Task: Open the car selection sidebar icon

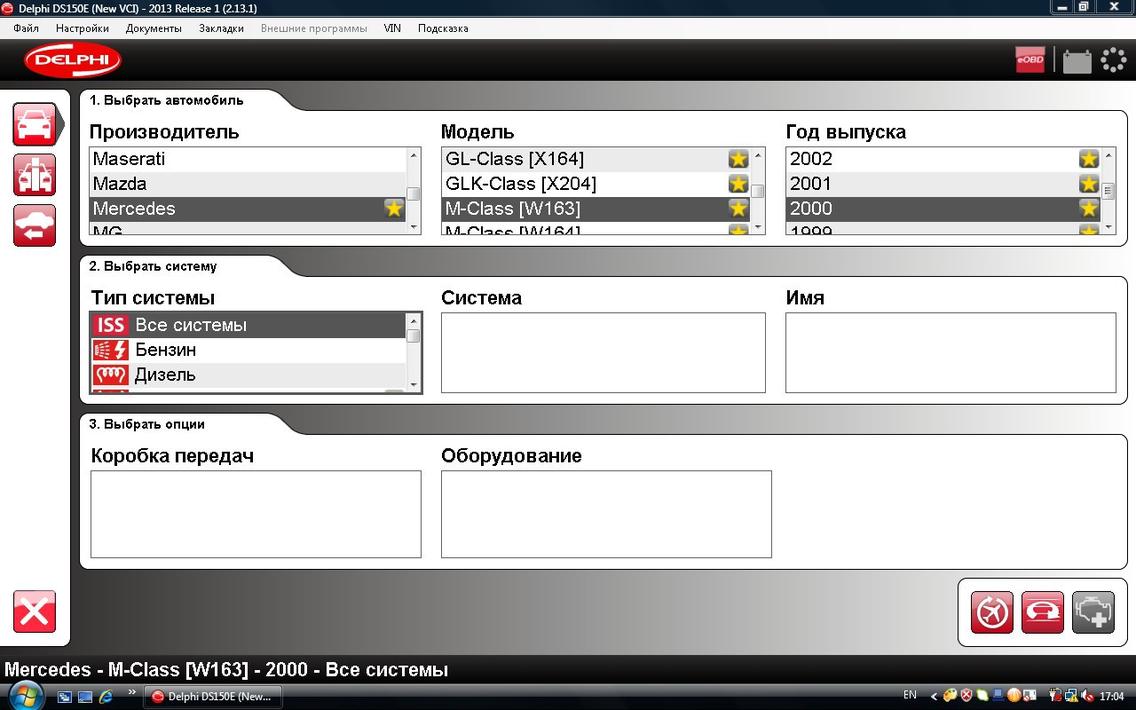Action: [34, 124]
